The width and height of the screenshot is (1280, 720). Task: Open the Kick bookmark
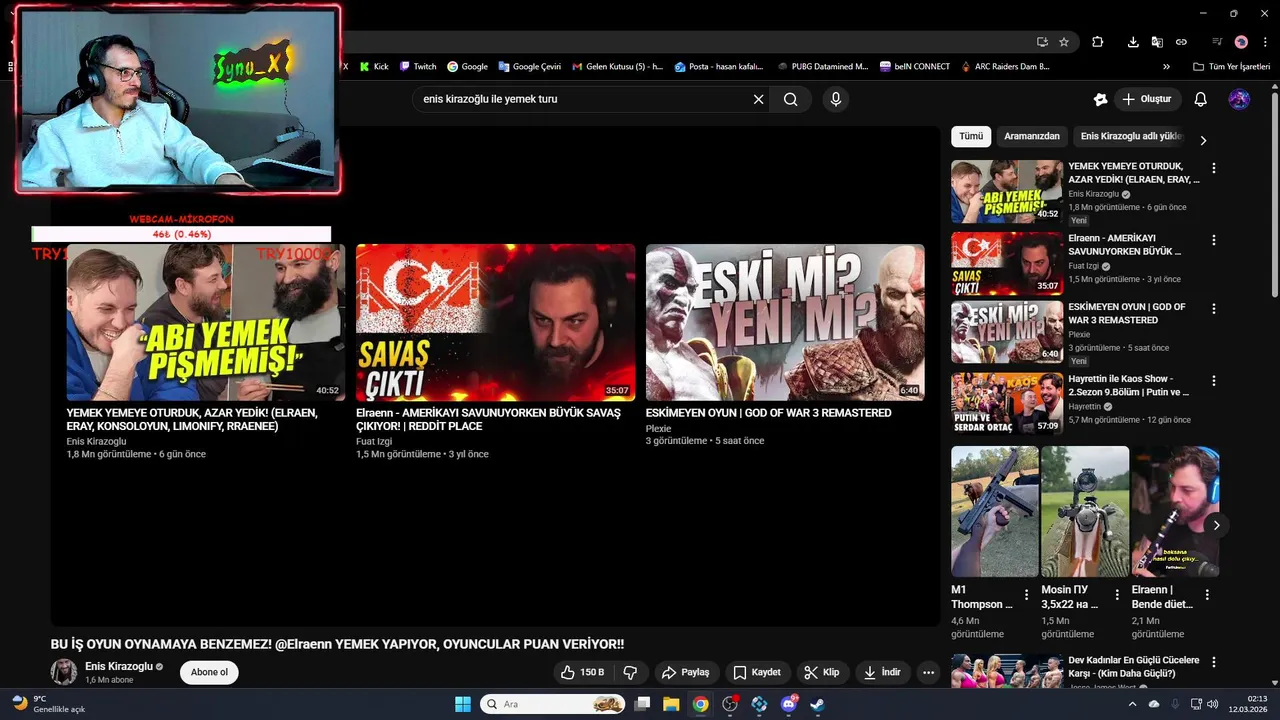(x=374, y=67)
